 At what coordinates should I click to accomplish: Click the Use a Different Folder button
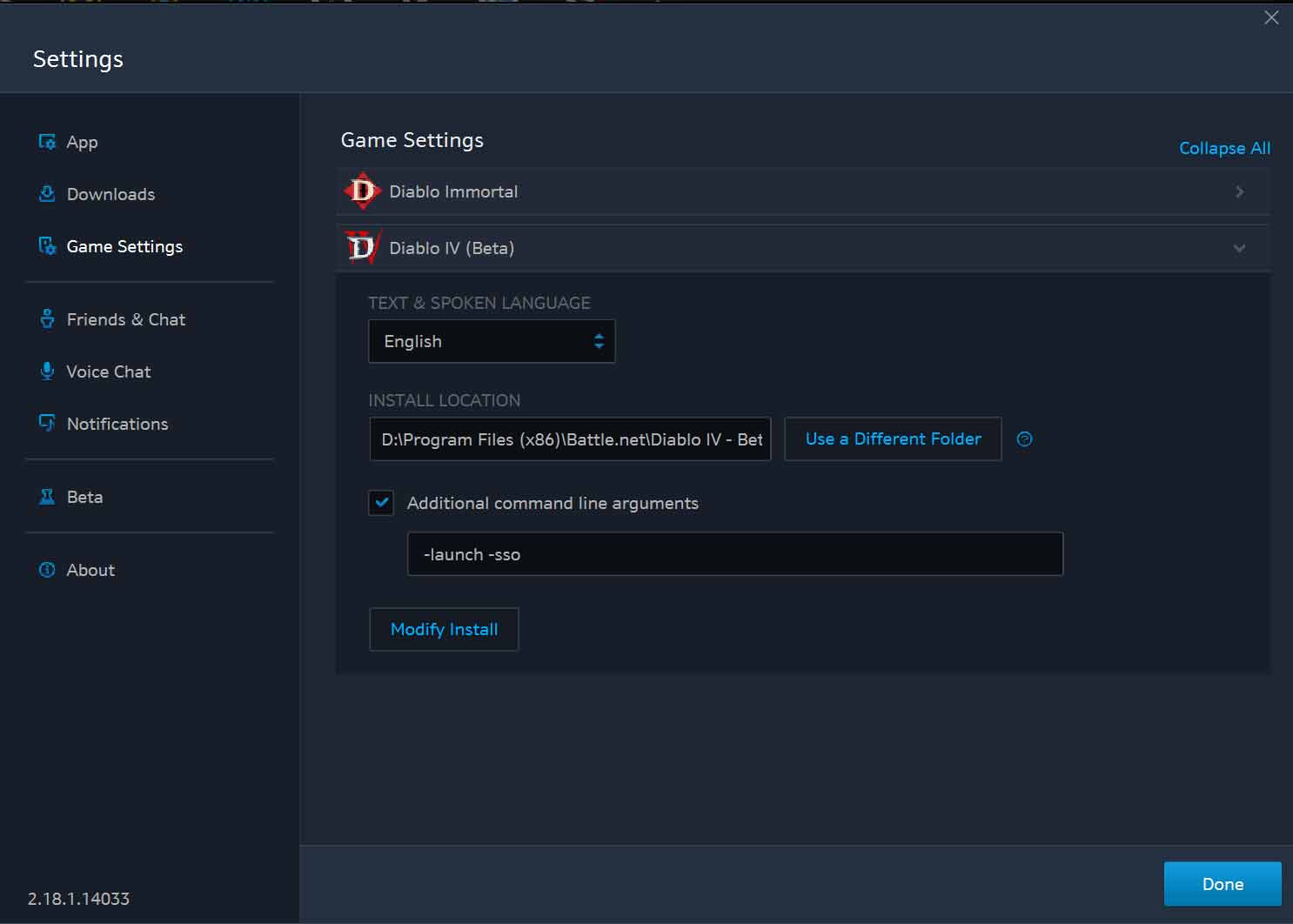click(x=893, y=439)
